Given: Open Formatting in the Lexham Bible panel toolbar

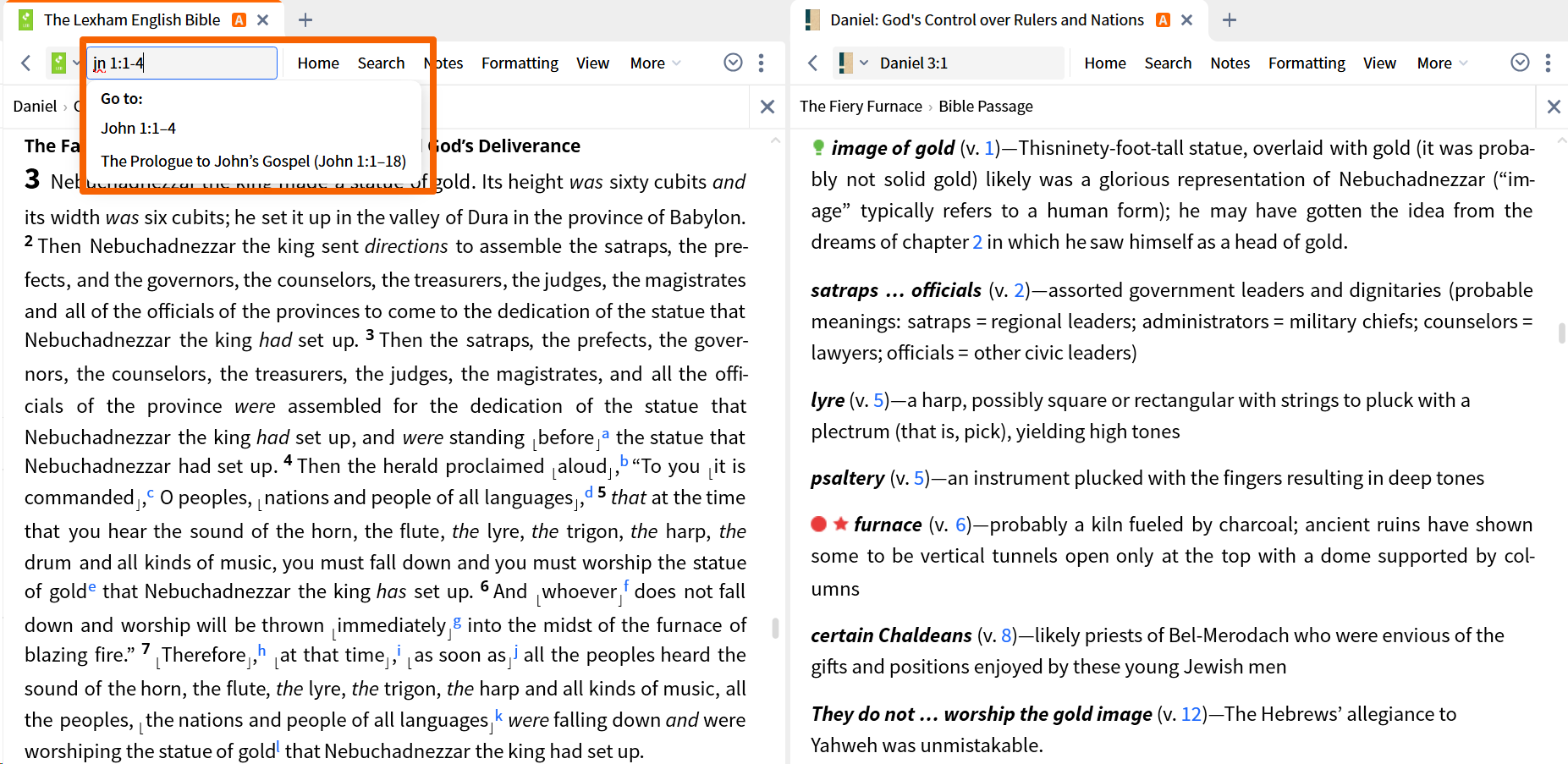Looking at the screenshot, I should click(520, 63).
